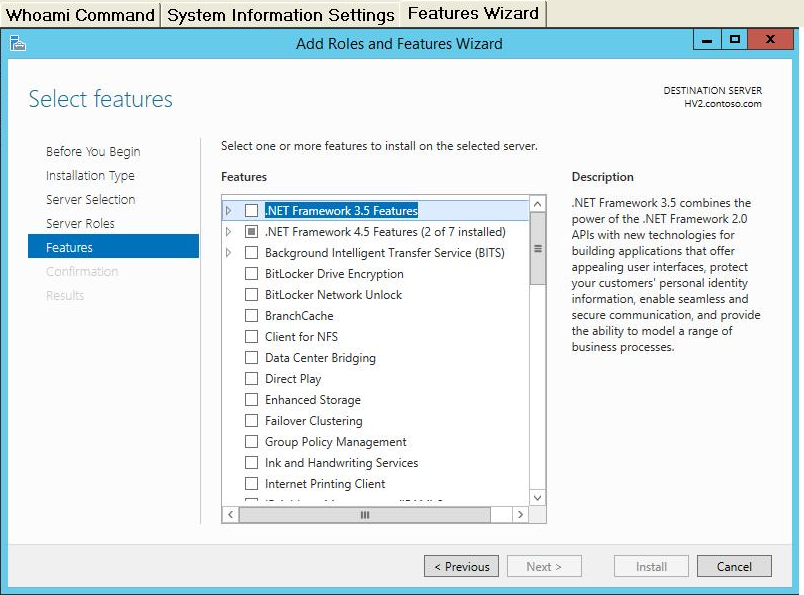Viewport: 804px width, 595px height.
Task: Go back with the Previous button
Action: point(461,566)
